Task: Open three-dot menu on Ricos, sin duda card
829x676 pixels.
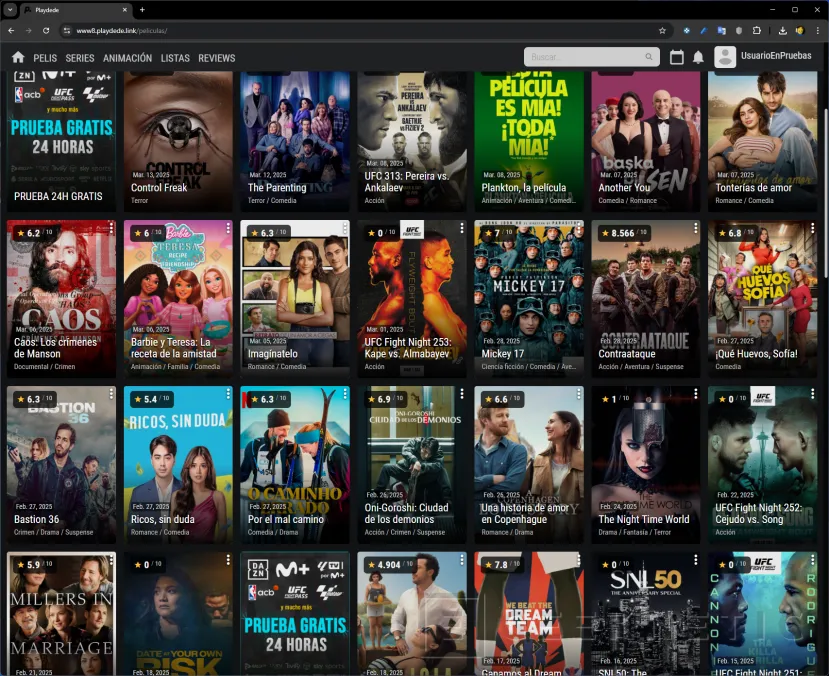Action: (228, 394)
